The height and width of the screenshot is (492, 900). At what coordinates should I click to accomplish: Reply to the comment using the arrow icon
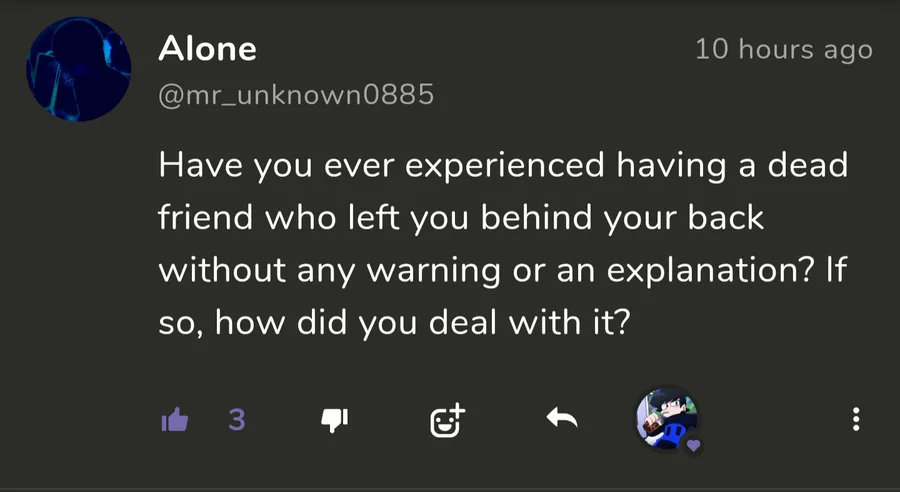pos(562,420)
